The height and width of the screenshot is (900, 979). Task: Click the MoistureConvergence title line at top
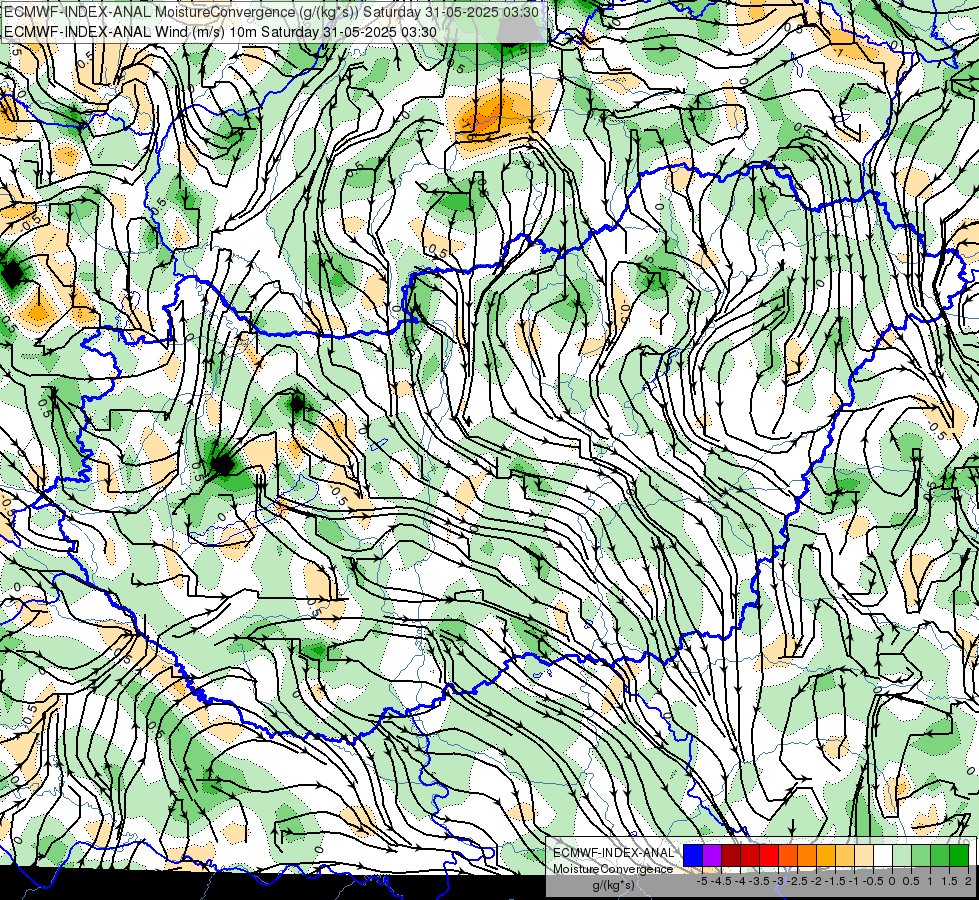point(271,12)
